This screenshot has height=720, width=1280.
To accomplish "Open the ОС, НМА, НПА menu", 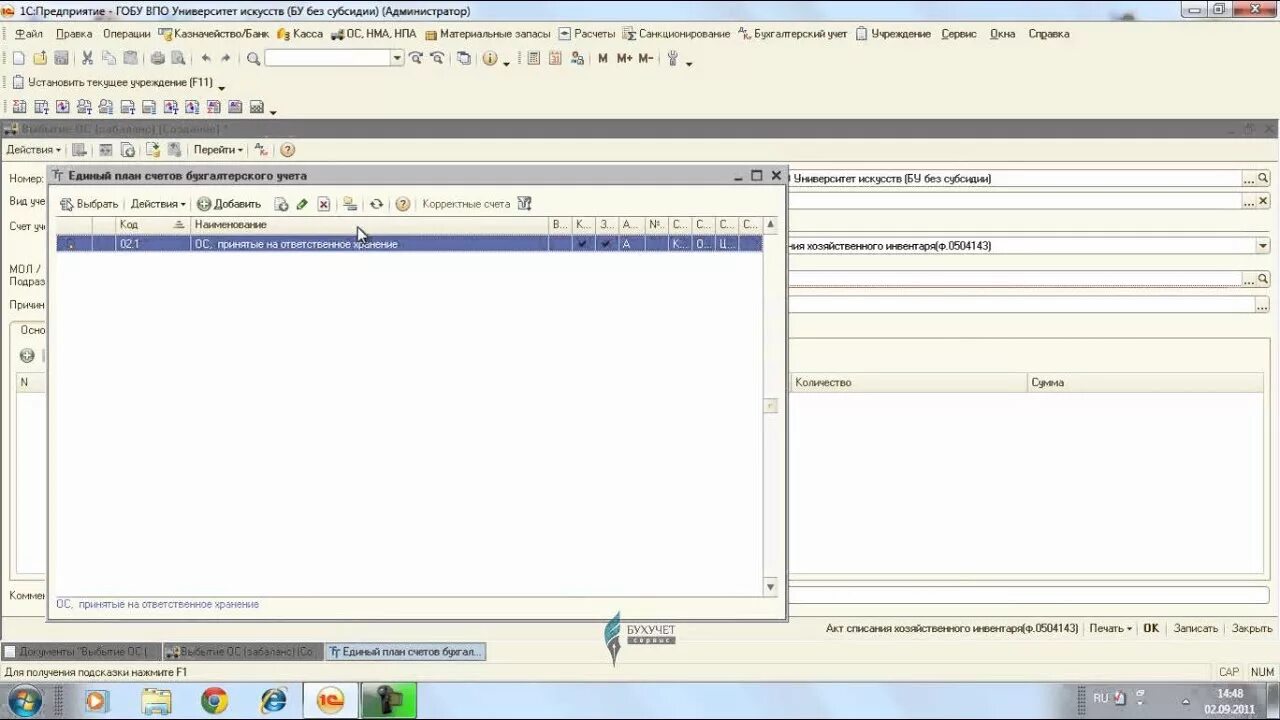I will pos(373,34).
